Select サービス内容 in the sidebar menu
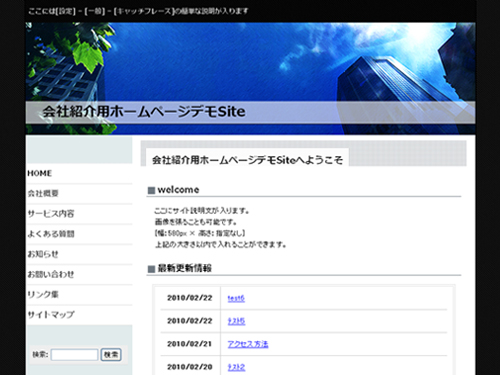 click(x=51, y=214)
